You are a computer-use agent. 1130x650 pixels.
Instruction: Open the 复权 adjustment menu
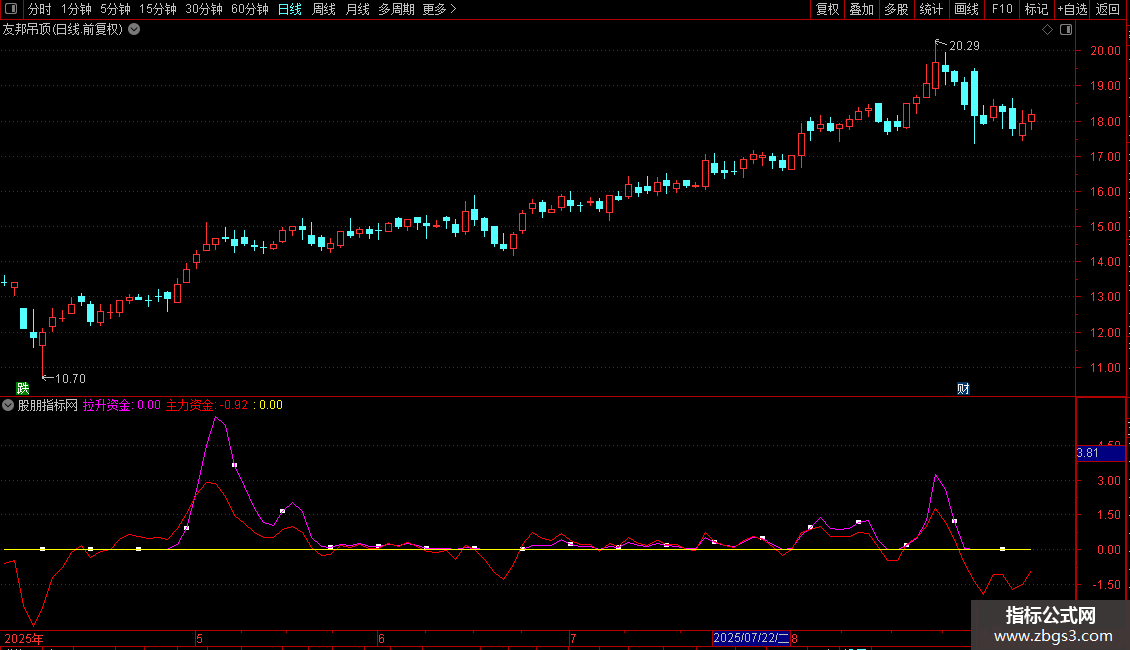click(827, 9)
